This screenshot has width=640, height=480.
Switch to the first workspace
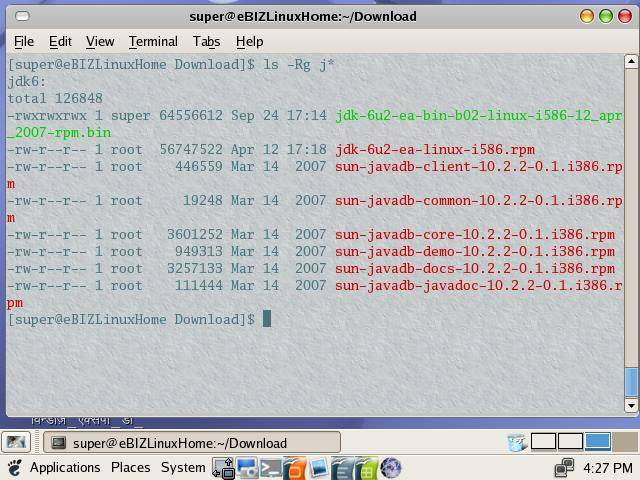pos(543,441)
